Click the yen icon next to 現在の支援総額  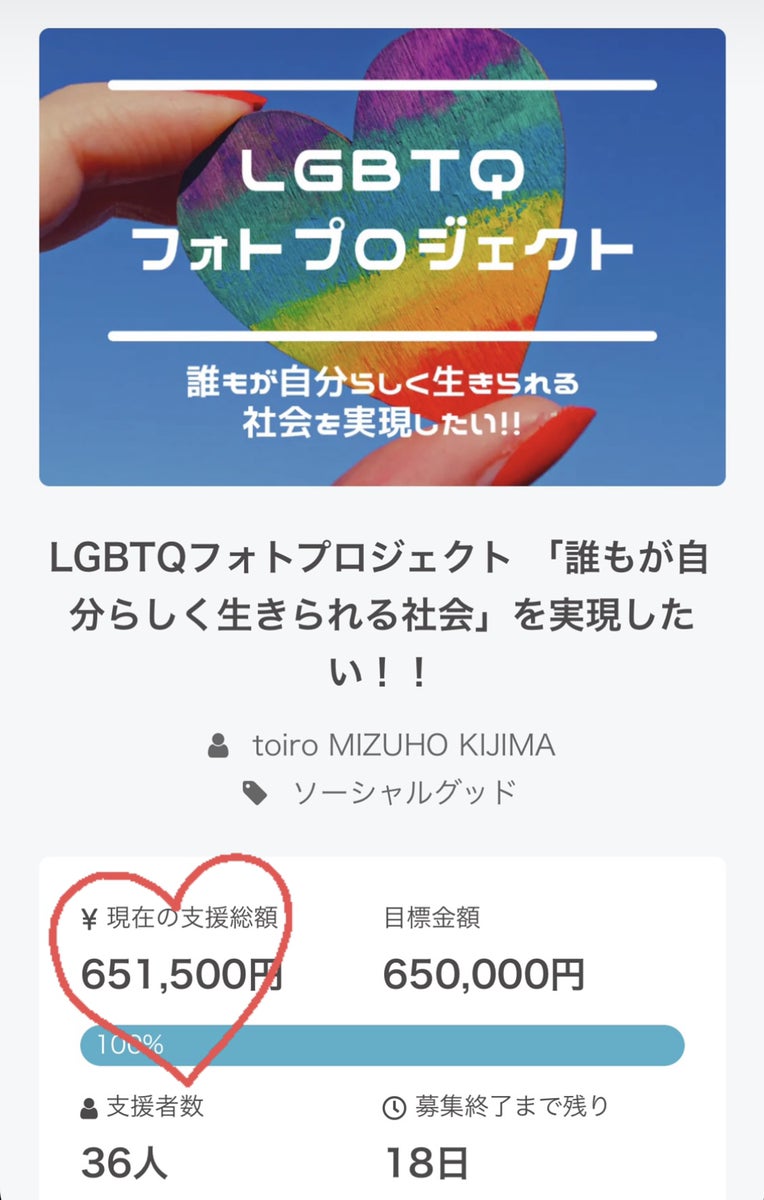pyautogui.click(x=90, y=917)
